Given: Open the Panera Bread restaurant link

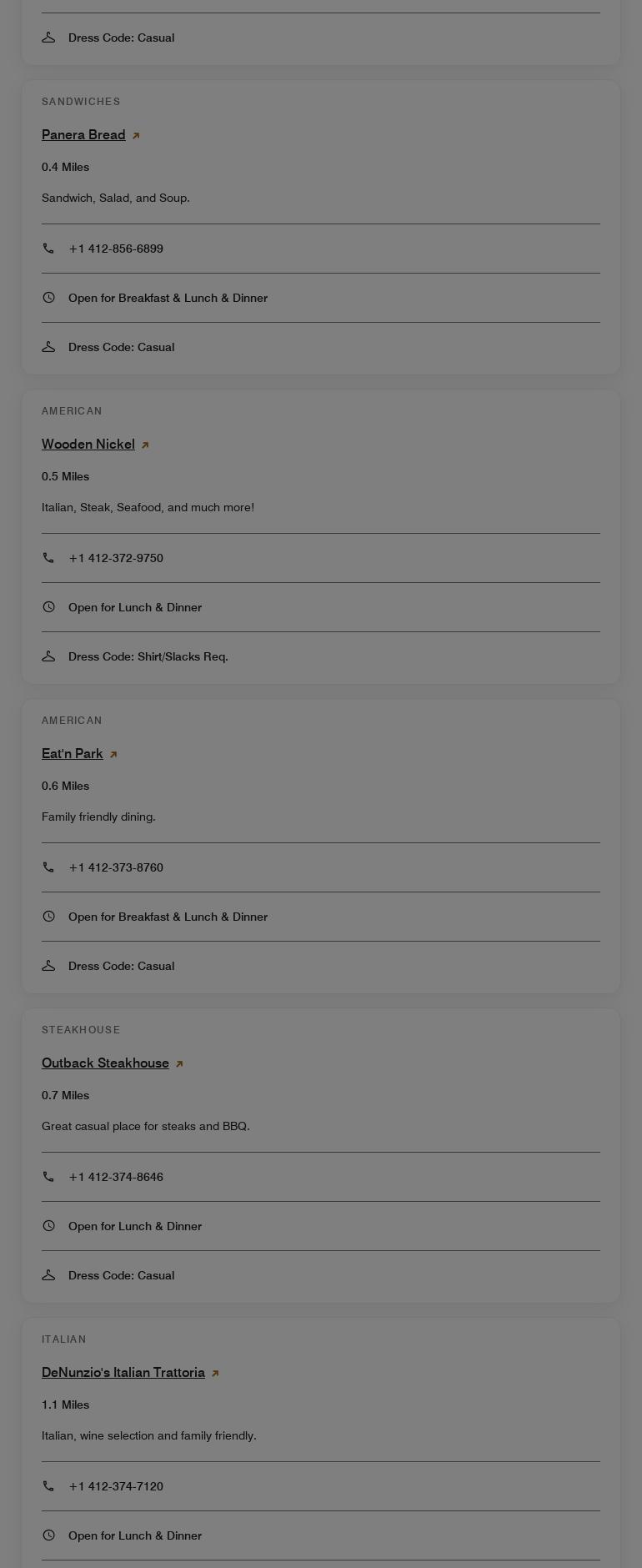Looking at the screenshot, I should [83, 134].
